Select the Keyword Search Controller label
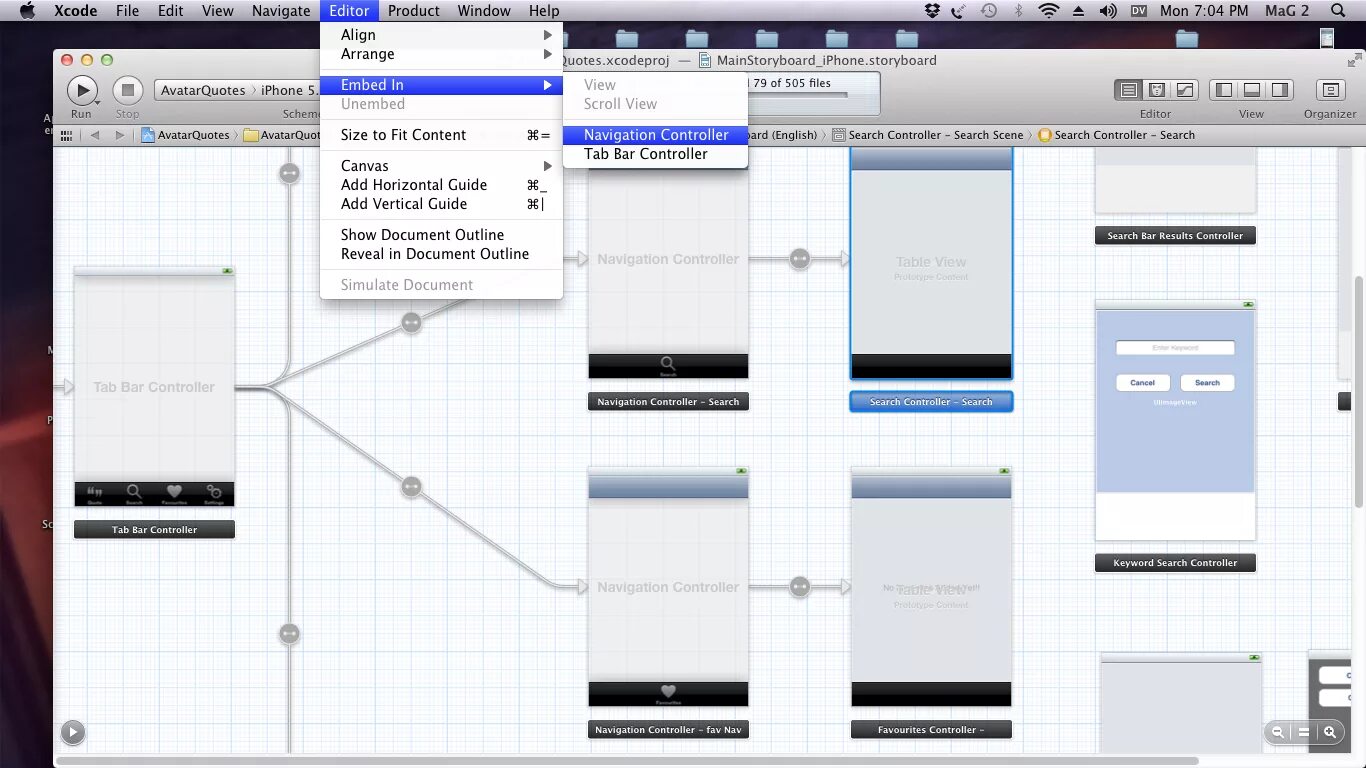 pyautogui.click(x=1175, y=563)
